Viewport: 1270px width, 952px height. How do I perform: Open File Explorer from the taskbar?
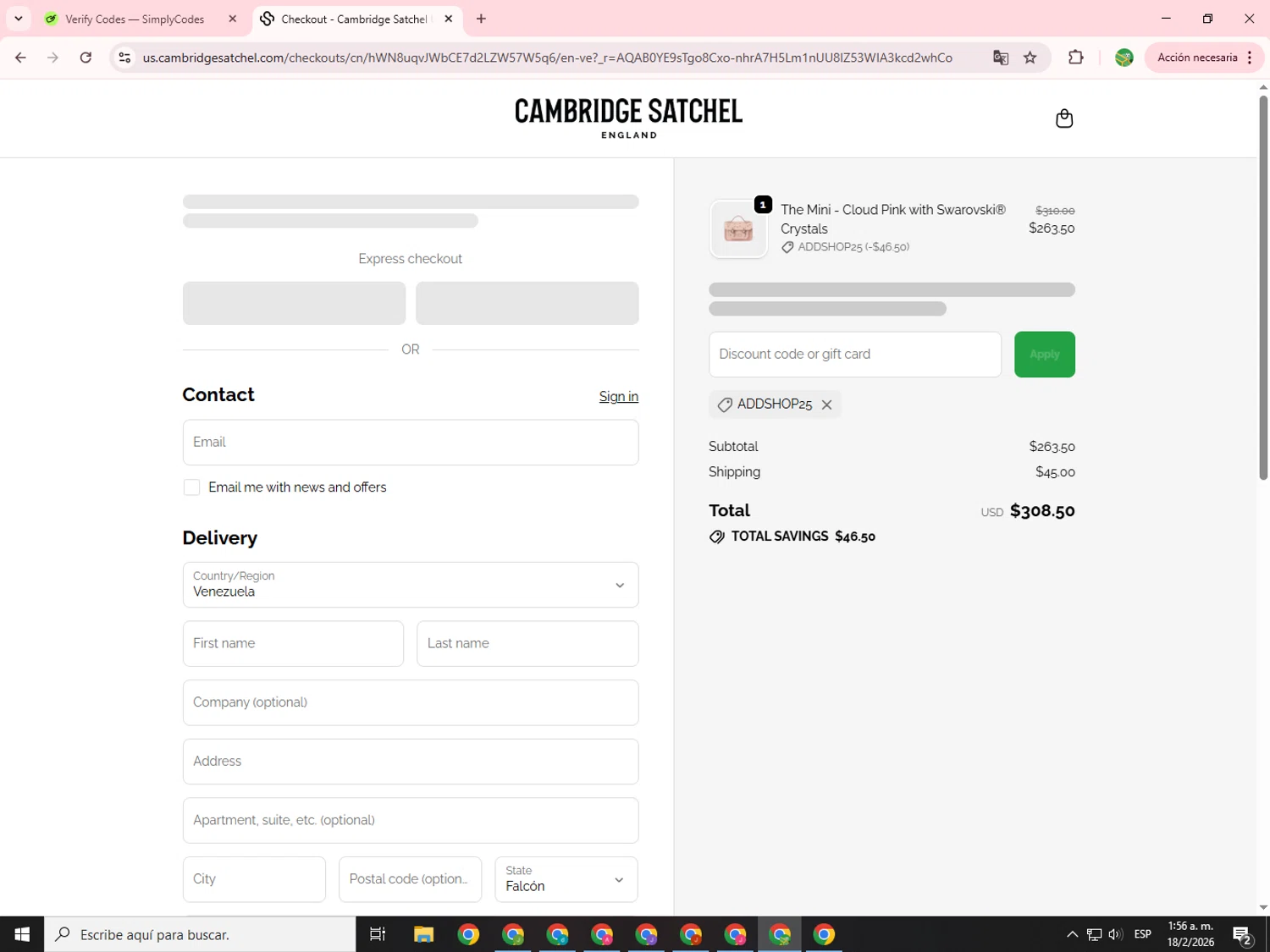point(423,934)
